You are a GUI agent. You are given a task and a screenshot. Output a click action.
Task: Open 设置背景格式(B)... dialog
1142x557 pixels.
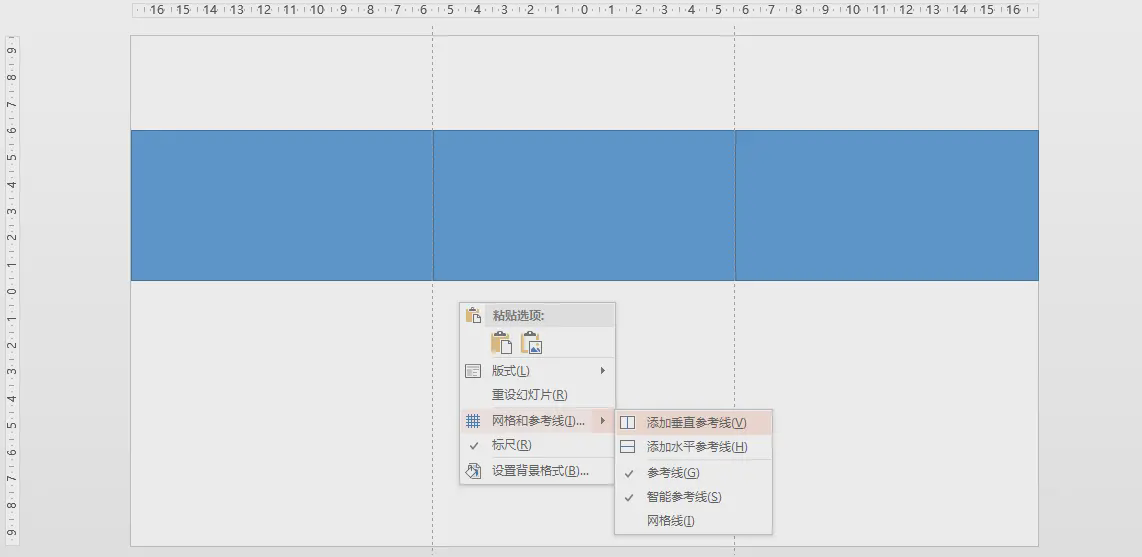tap(540, 471)
